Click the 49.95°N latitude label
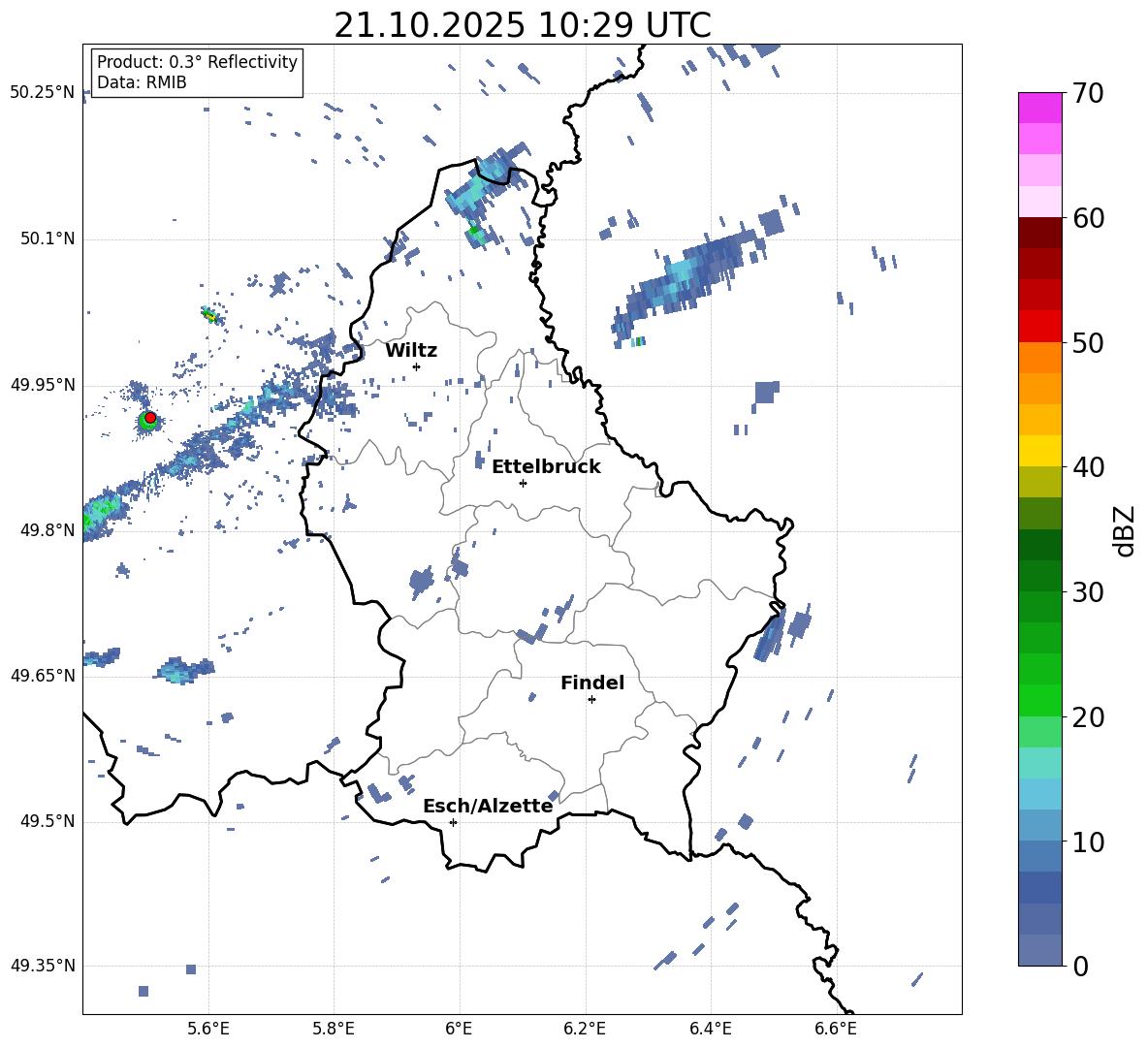The width and height of the screenshot is (1148, 1048). click(x=43, y=385)
